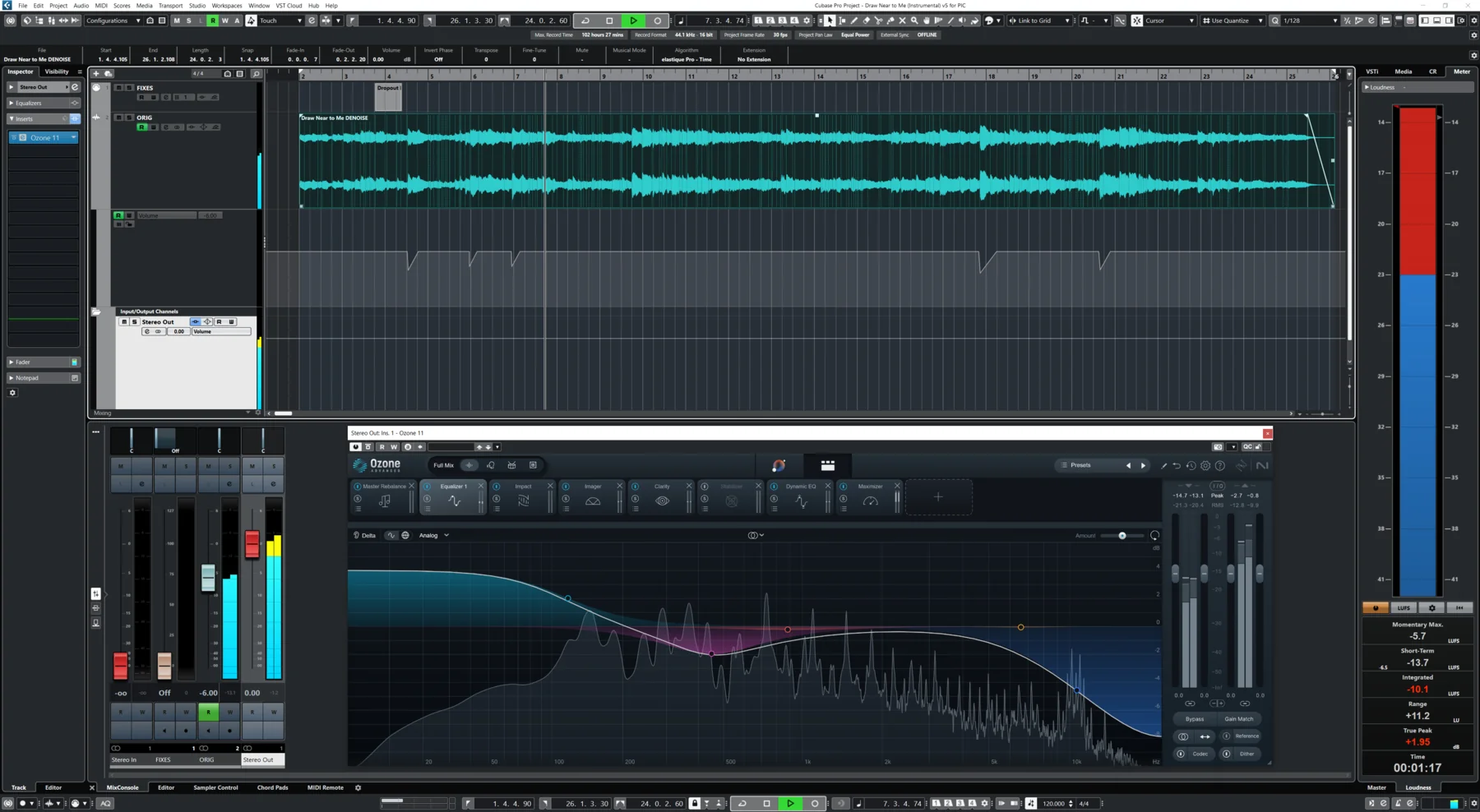Select the Draw pencil tool
Screen dimensions: 1480x812
coord(854,21)
